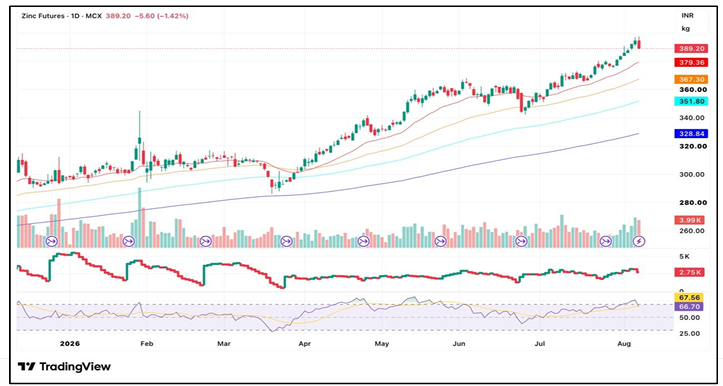The image size is (723, 386).
Task: Click the Zinc Futures - 1D - MCX title
Action: point(62,16)
